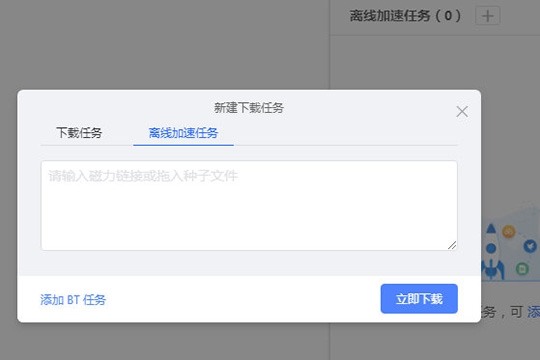Image resolution: width=540 pixels, height=360 pixels.
Task: Click the gray hint text 务，可 on the right
Action: 502,312
